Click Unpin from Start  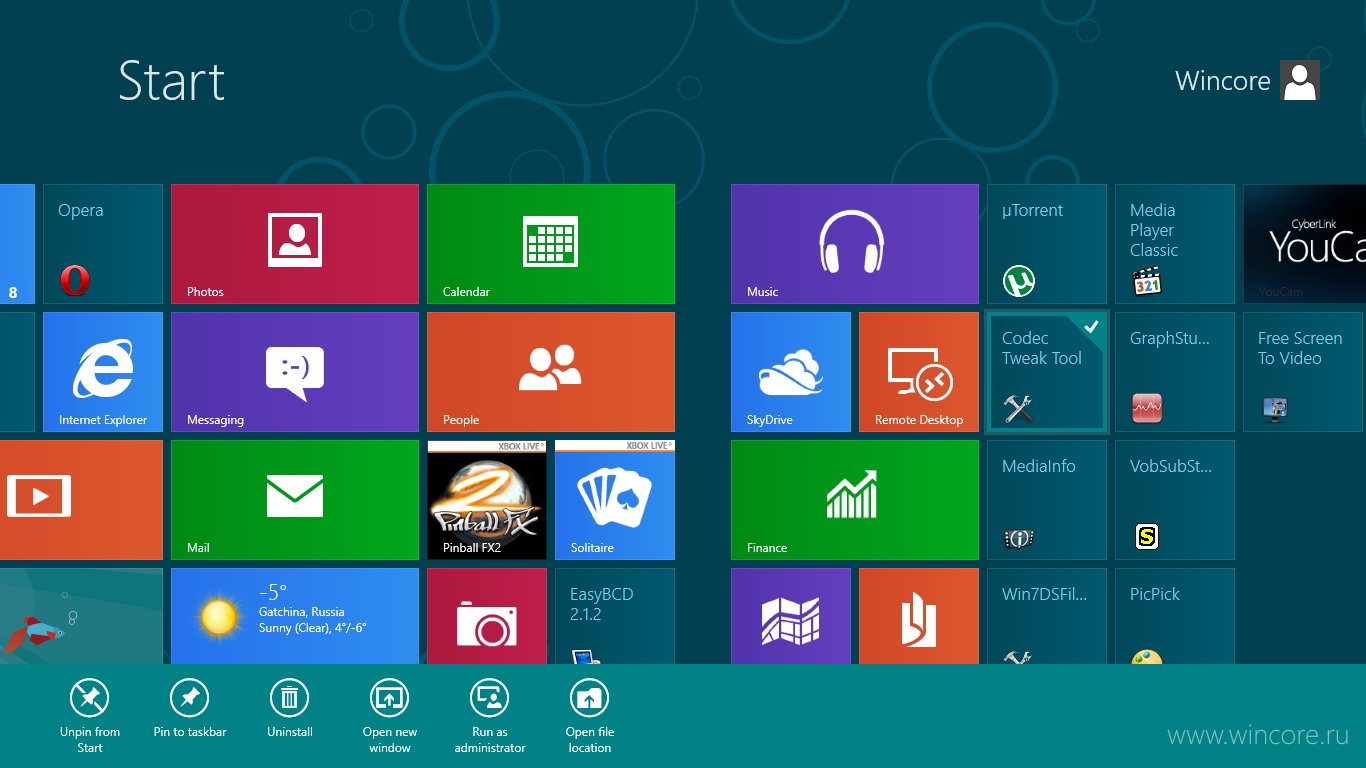pyautogui.click(x=90, y=716)
